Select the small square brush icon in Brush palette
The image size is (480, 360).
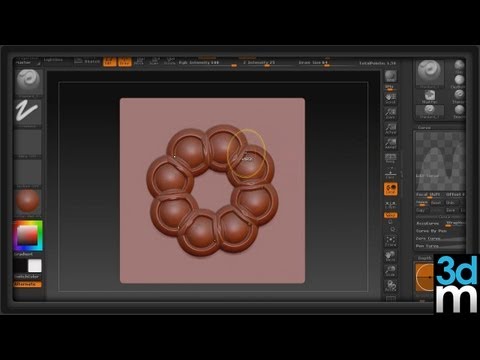(430, 97)
